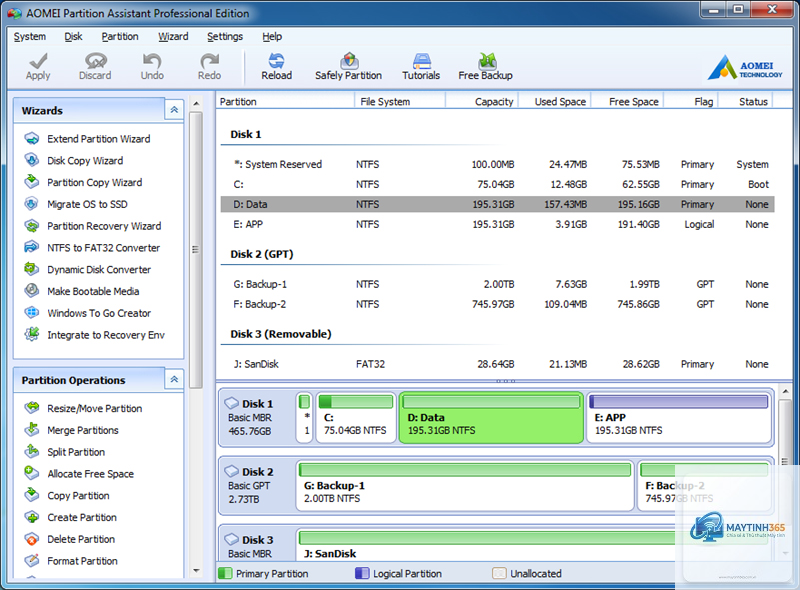This screenshot has width=800, height=590.
Task: Sort by Status column header
Action: tap(746, 101)
